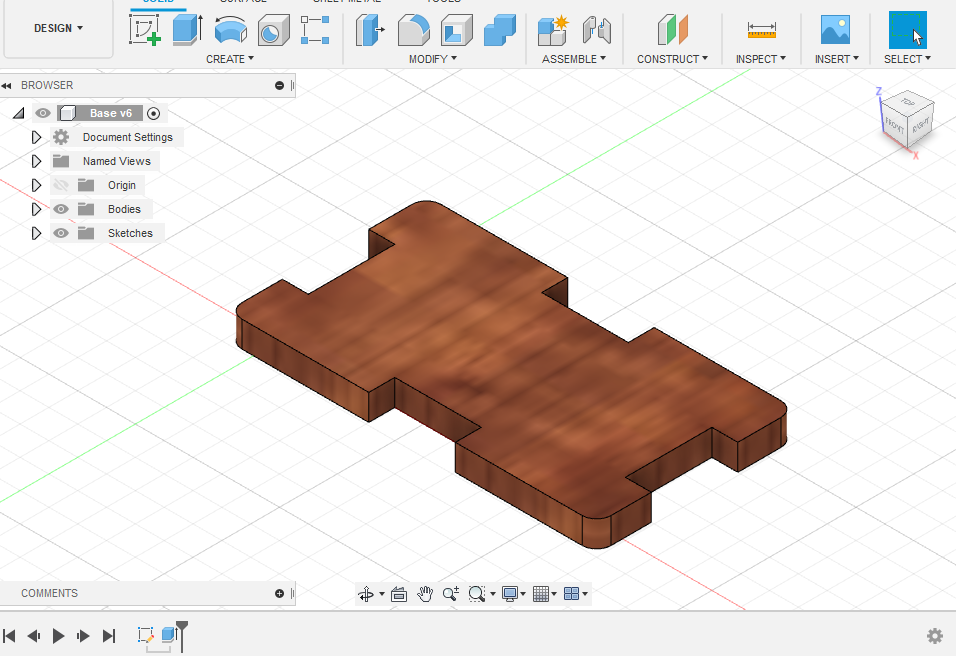Viewport: 956px width, 656px height.
Task: Select the Hole tool icon
Action: coord(273,30)
